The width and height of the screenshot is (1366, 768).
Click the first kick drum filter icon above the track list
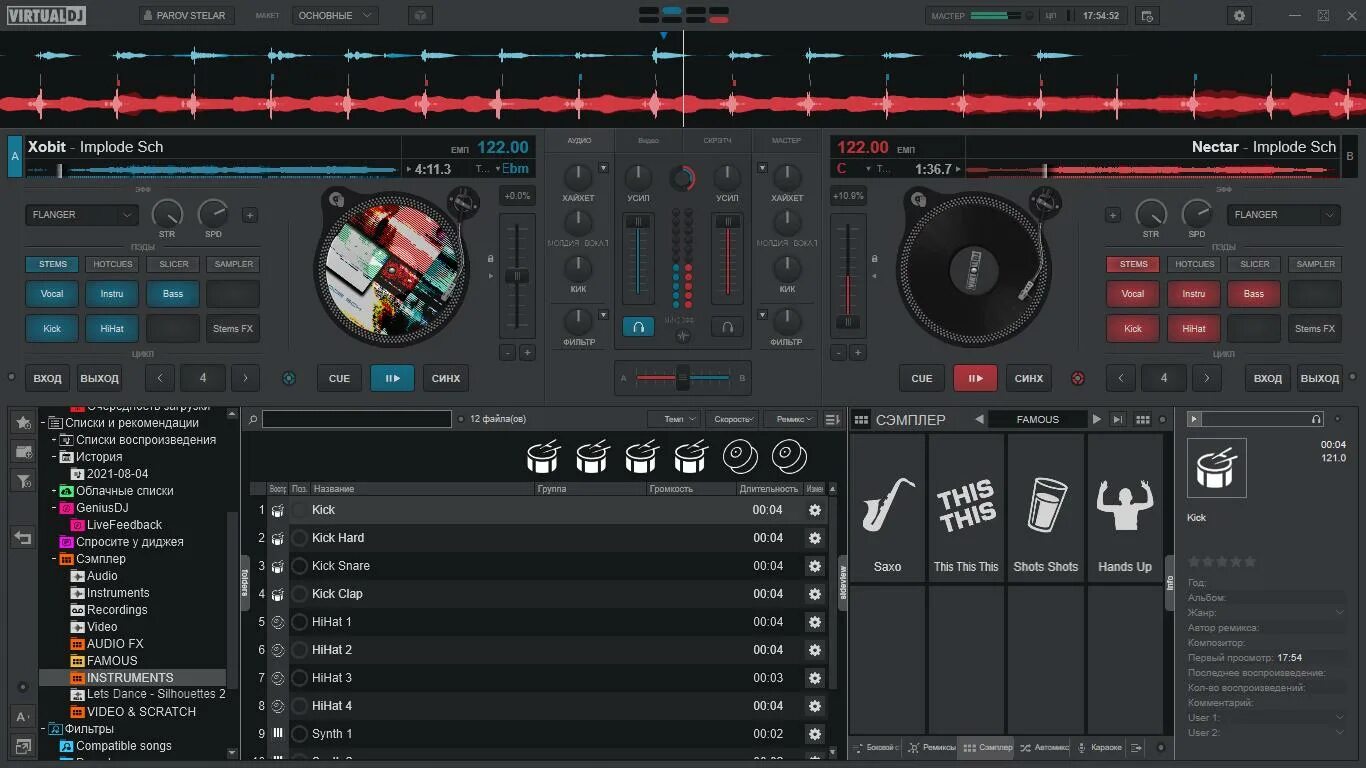click(x=543, y=455)
